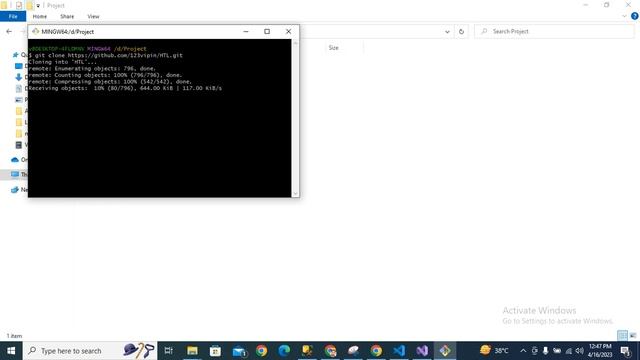This screenshot has height=360, width=640.
Task: Maximize the MINGW64 Git Bash window
Action: (x=267, y=31)
